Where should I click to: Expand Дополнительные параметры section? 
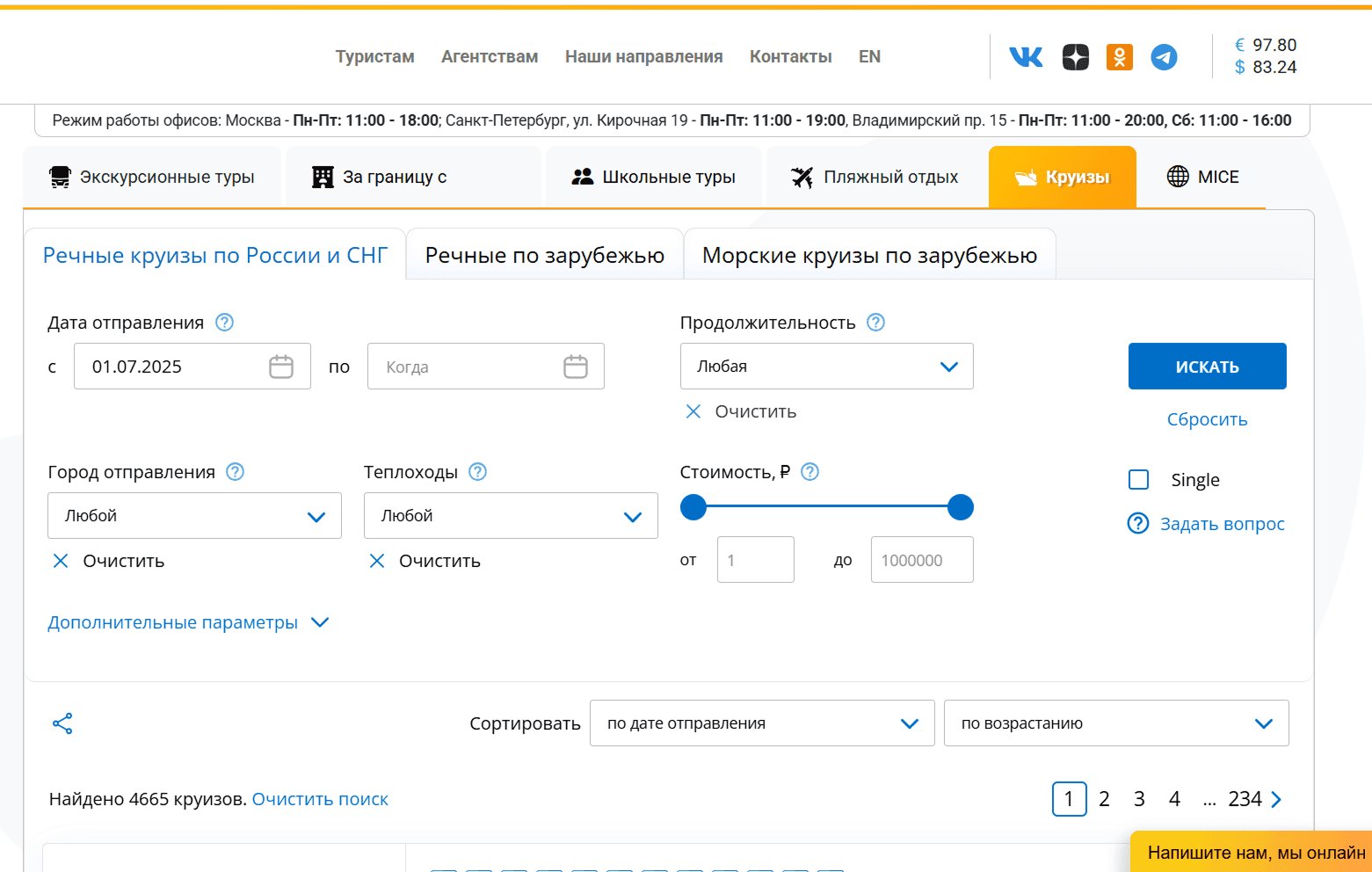click(188, 622)
